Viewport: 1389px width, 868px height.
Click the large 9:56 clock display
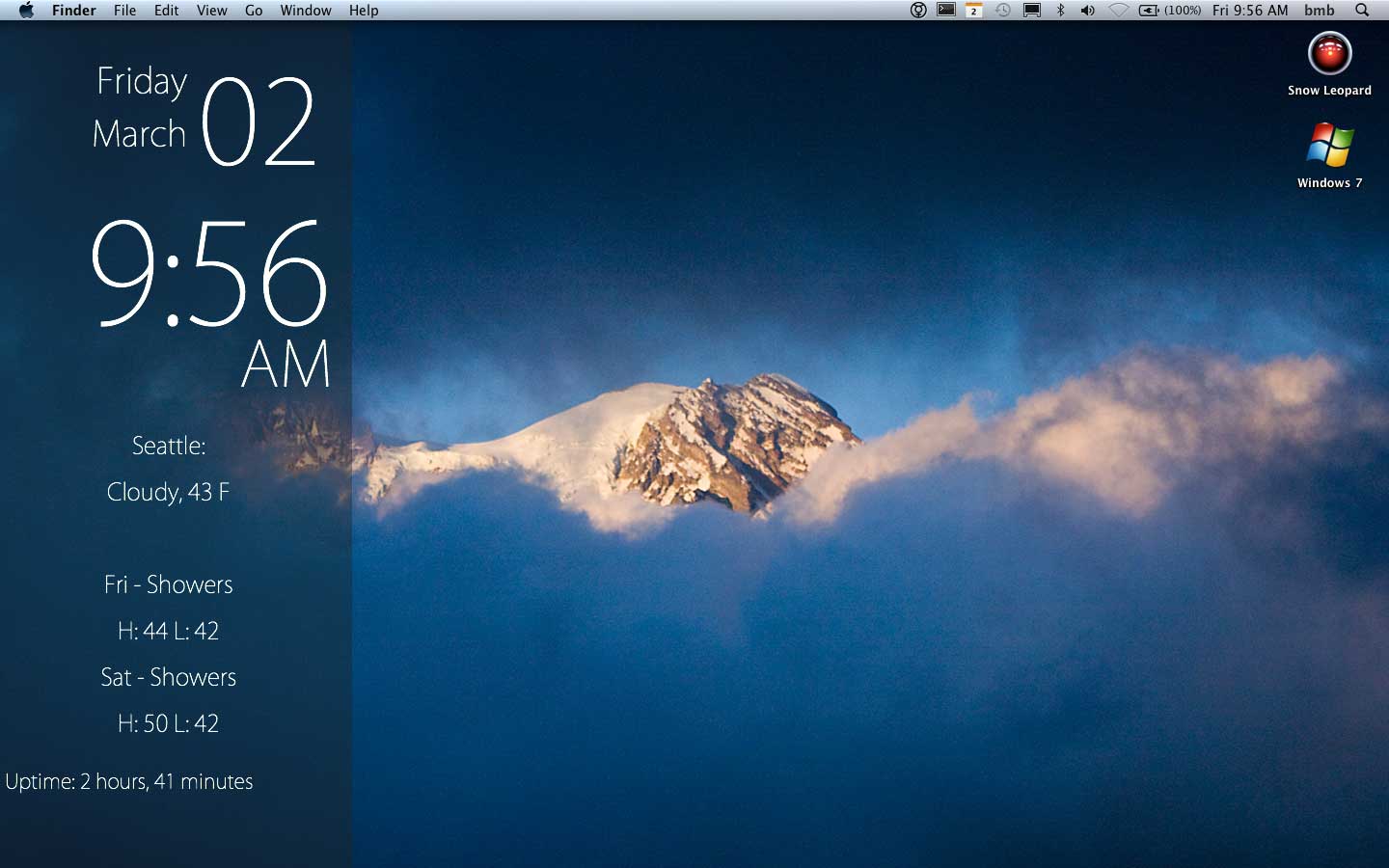point(209,273)
